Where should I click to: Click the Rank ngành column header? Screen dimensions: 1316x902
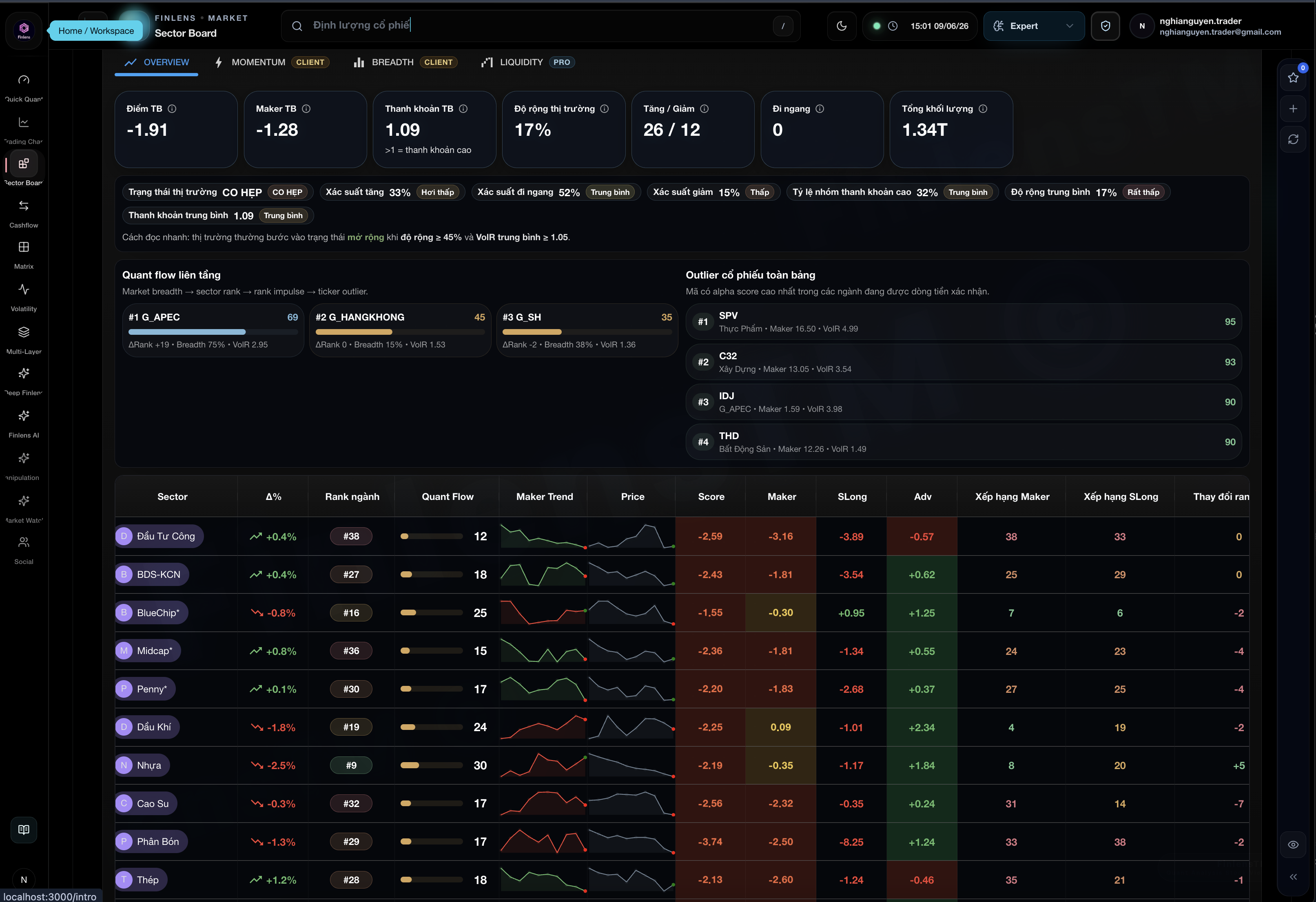point(352,497)
